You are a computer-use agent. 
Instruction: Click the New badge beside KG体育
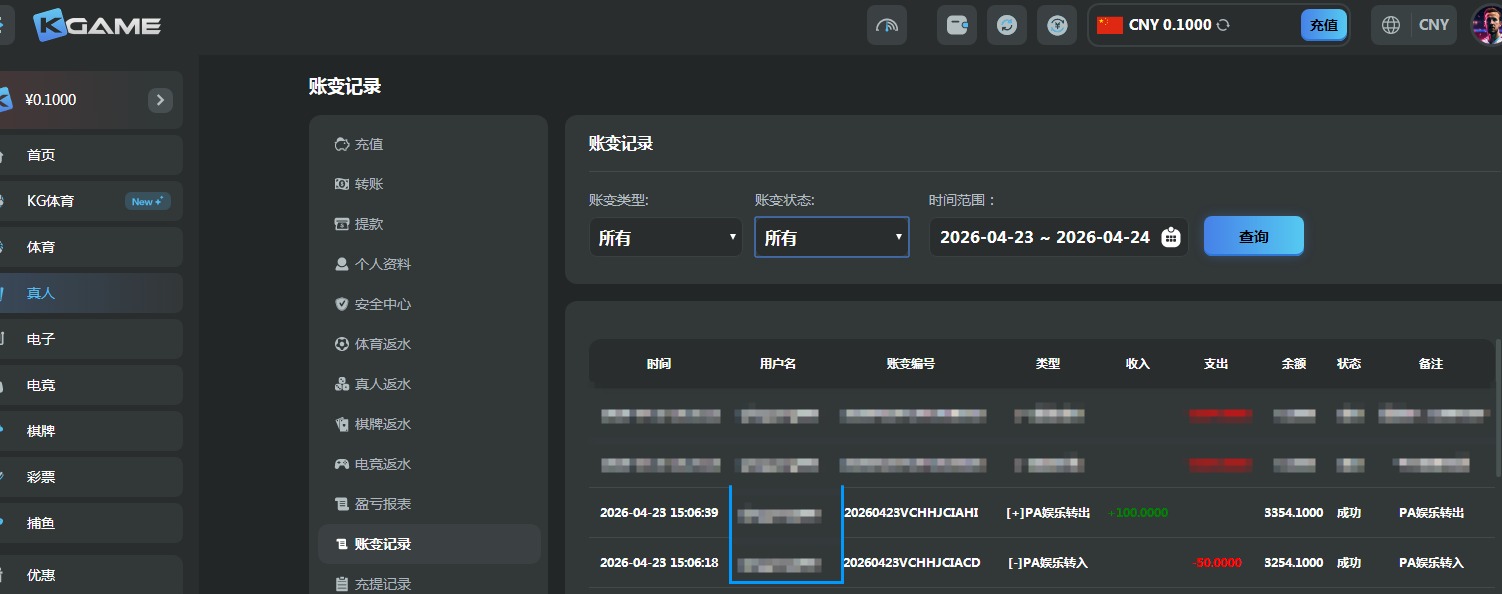tap(148, 201)
